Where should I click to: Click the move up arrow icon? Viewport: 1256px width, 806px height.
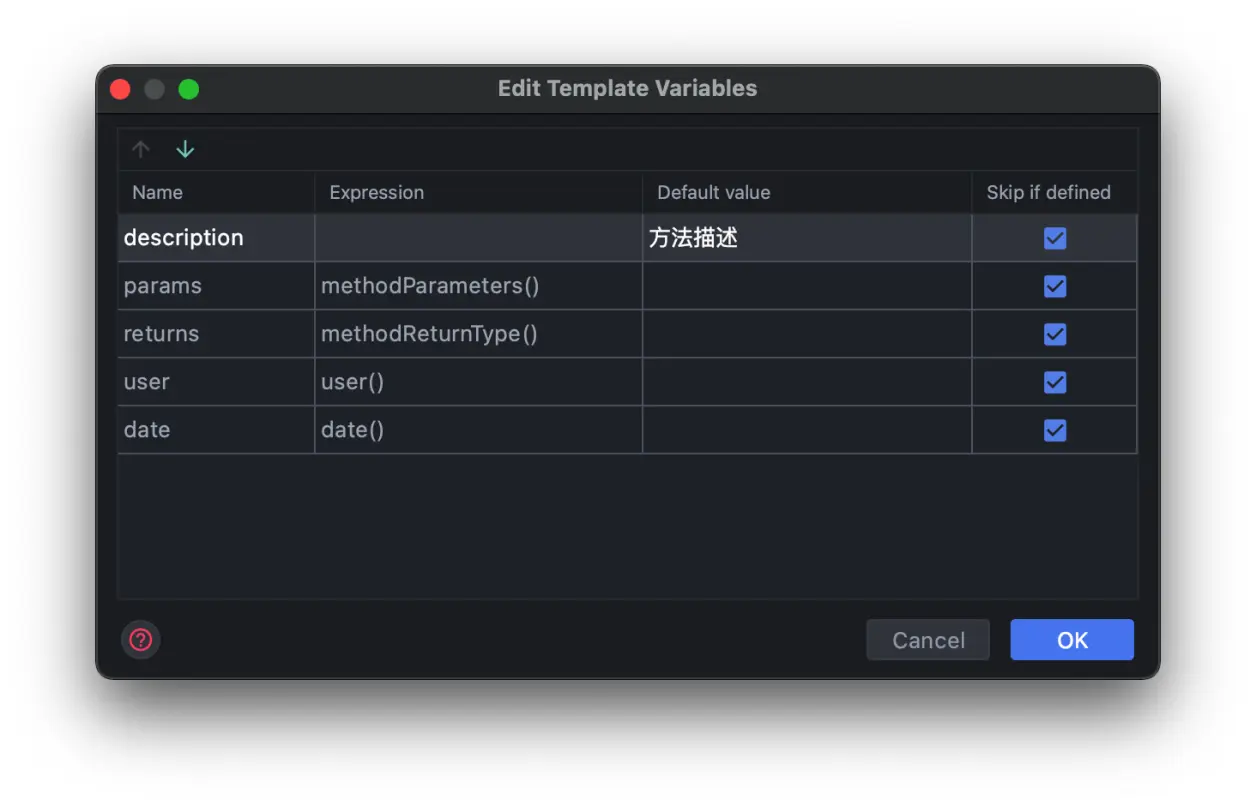(x=141, y=149)
